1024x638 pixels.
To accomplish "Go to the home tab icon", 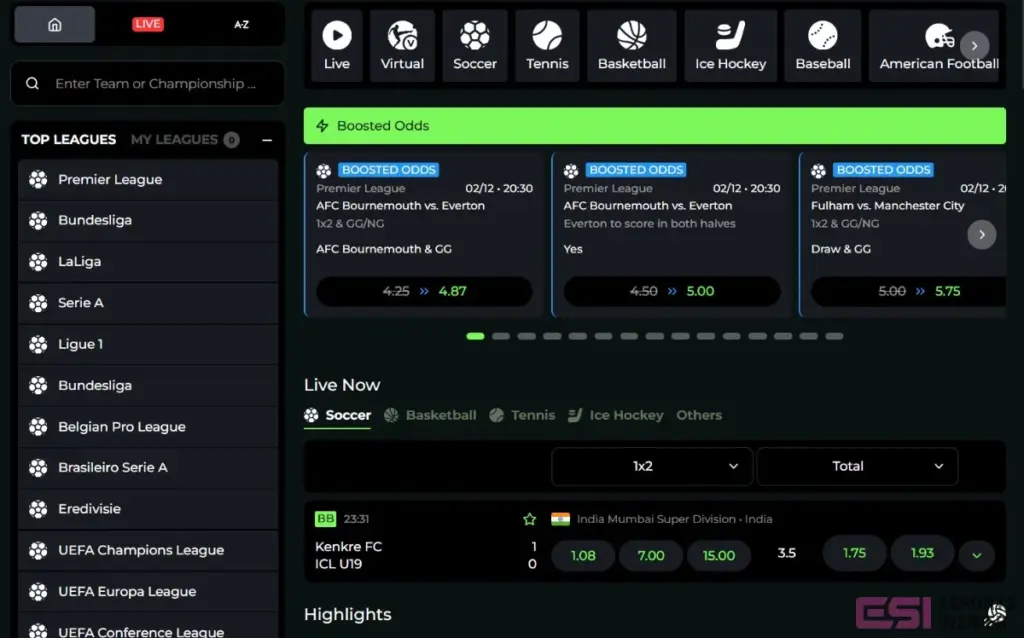I will click(x=55, y=25).
